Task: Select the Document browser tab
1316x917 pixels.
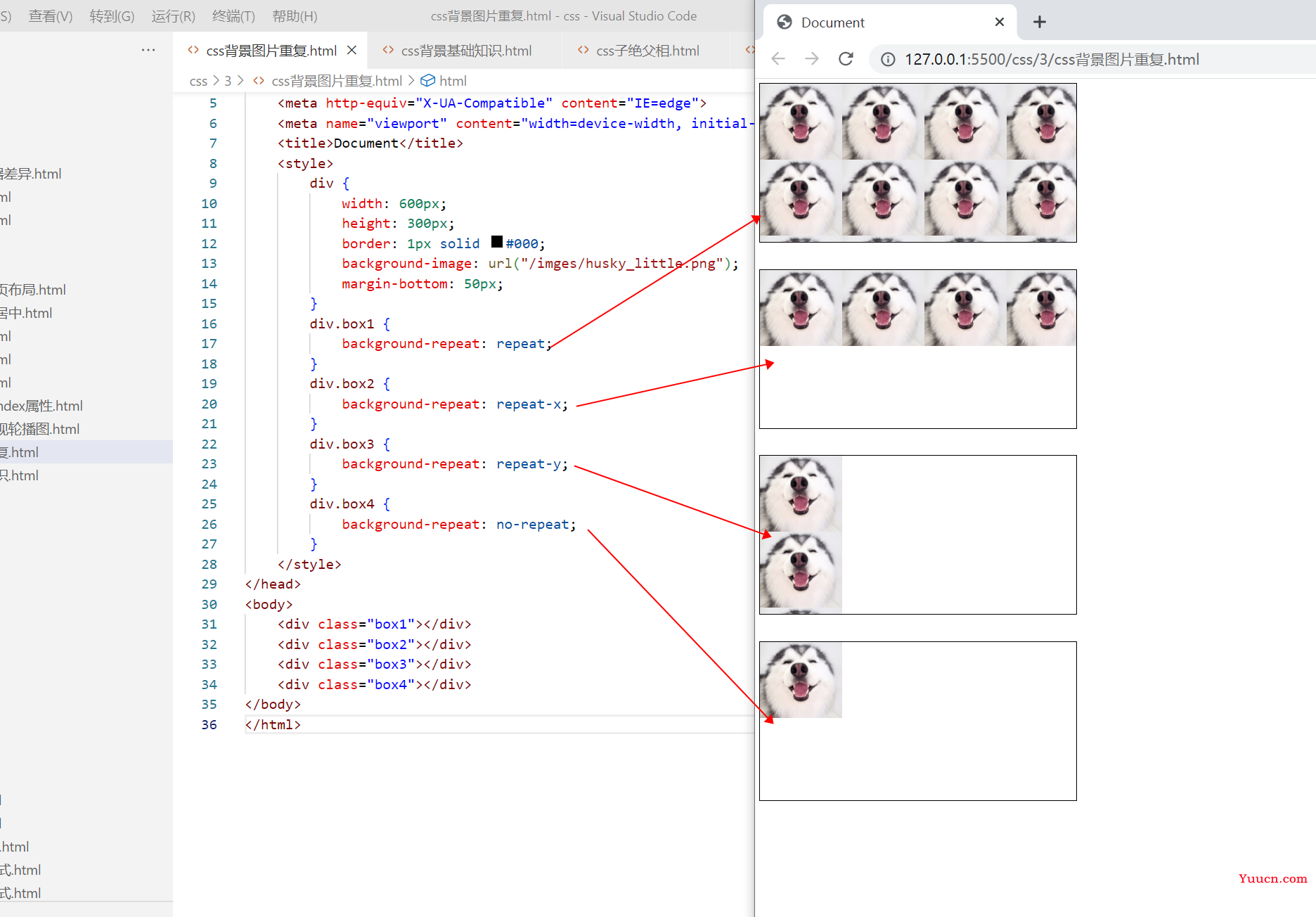Action: tap(889, 23)
